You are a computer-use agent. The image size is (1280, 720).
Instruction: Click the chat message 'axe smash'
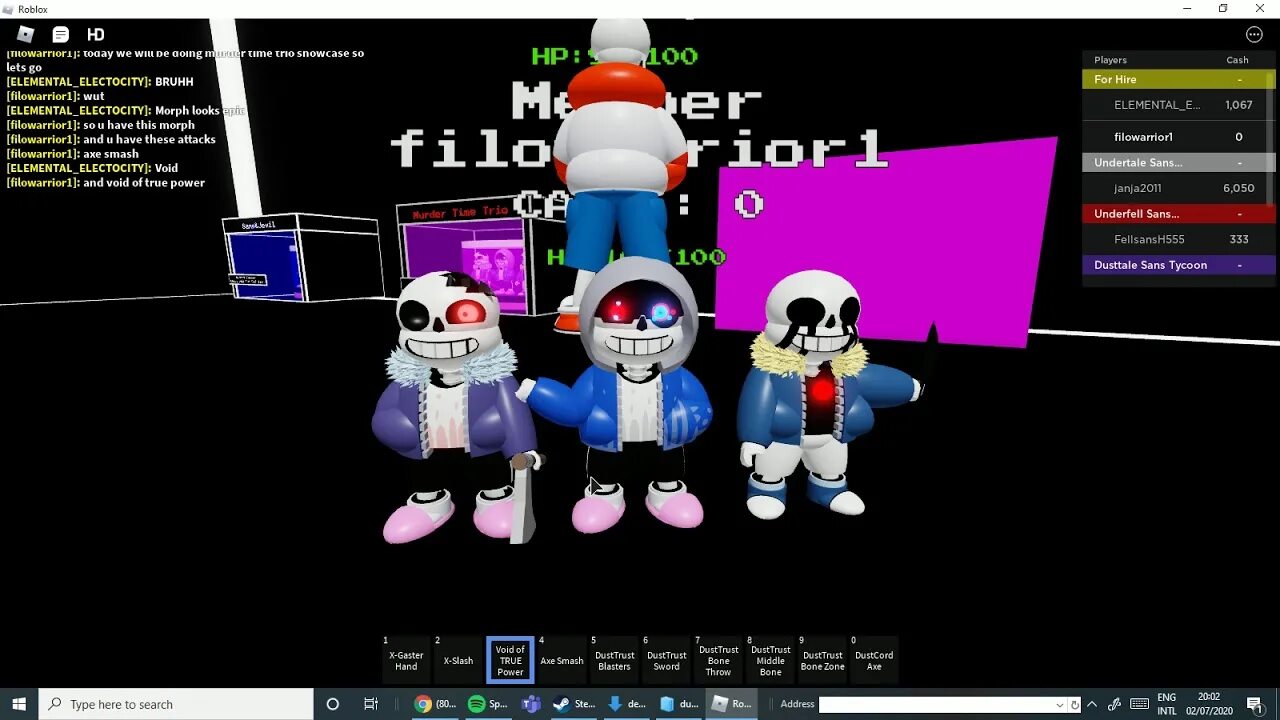(110, 154)
